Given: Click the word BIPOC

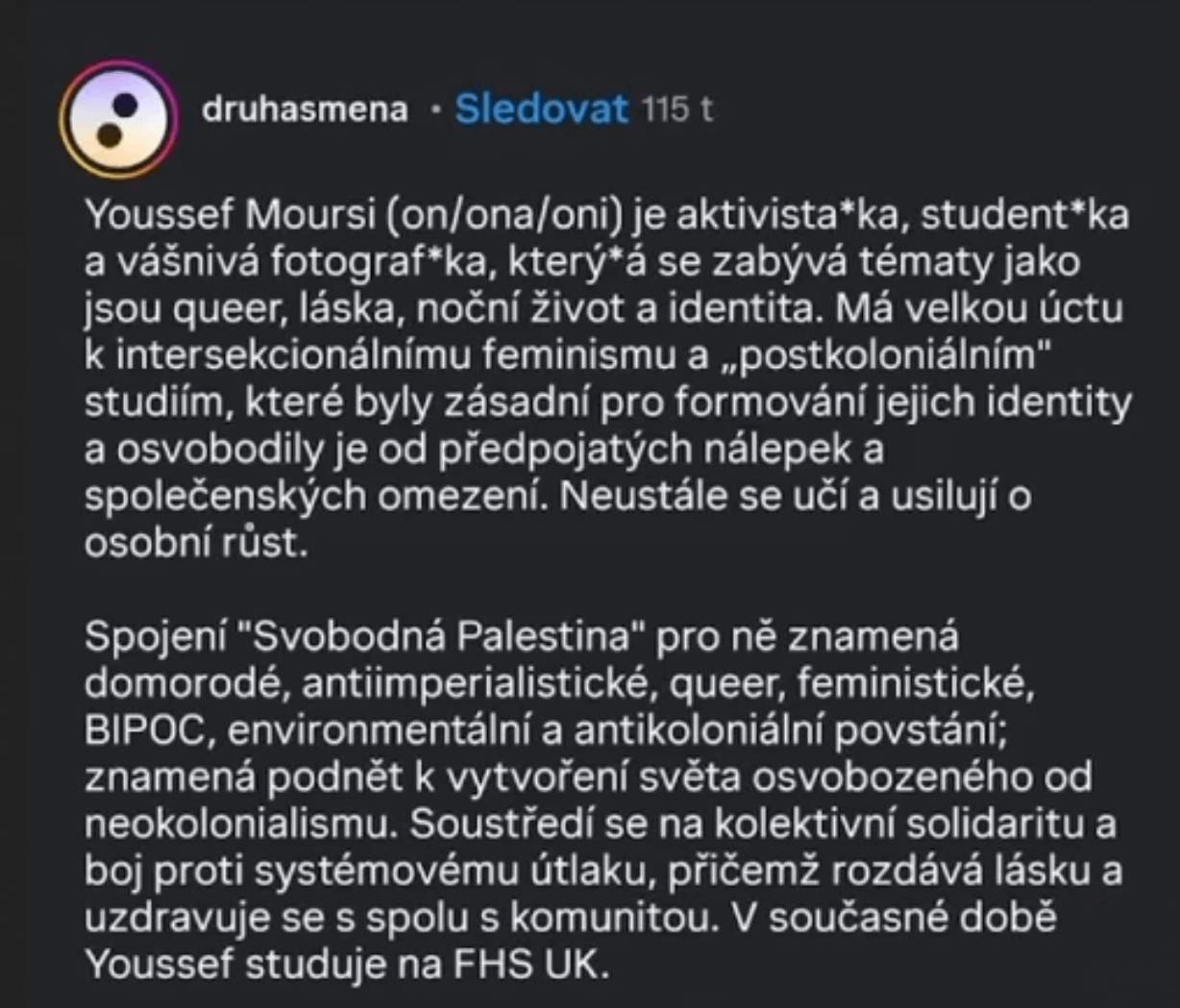Looking at the screenshot, I should (144, 730).
